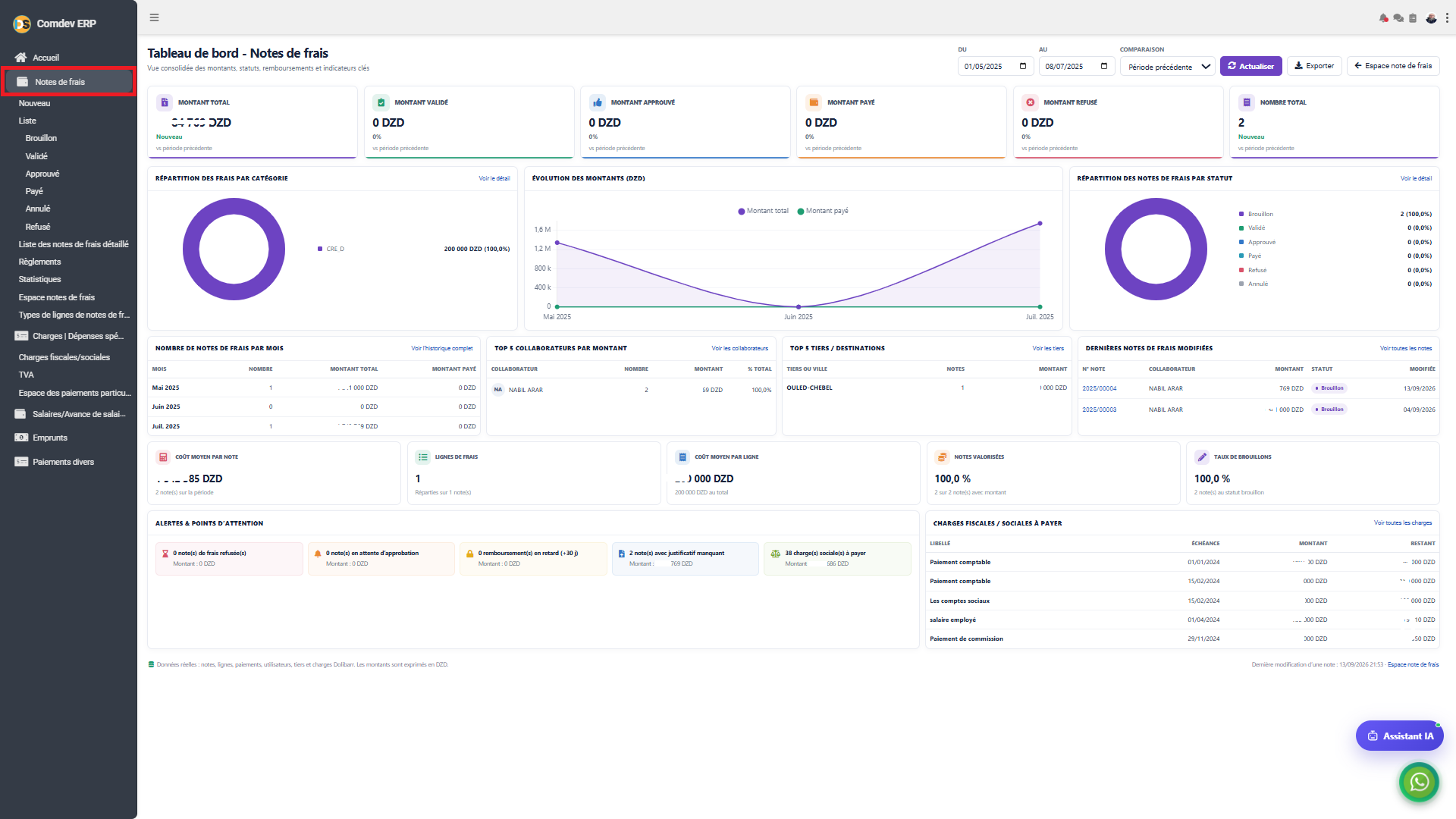Screen dimensions: 1456x819
Task: Click the Lignes de frais list icon
Action: tap(423, 457)
